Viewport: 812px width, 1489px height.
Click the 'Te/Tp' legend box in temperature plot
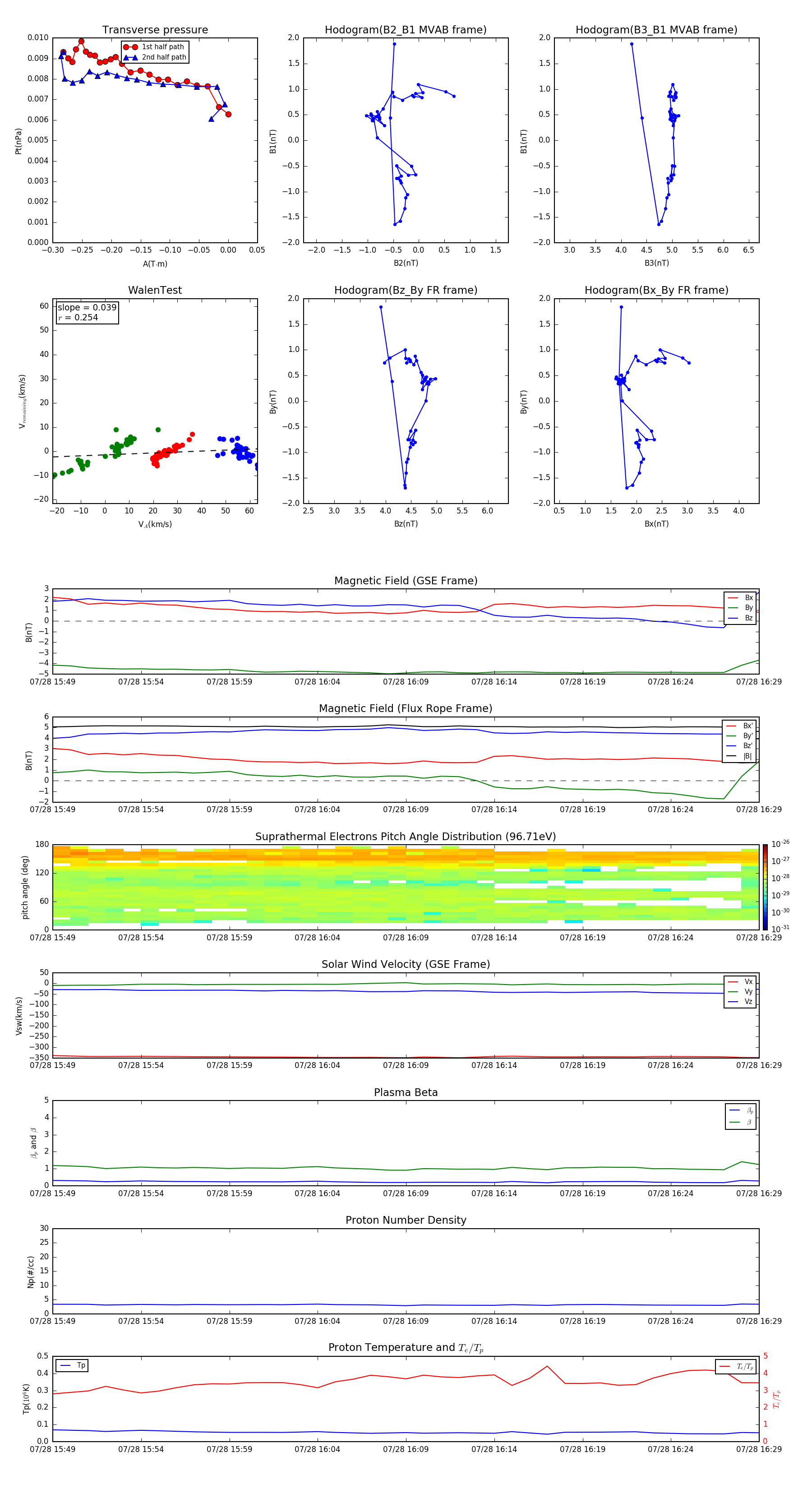click(x=735, y=1366)
